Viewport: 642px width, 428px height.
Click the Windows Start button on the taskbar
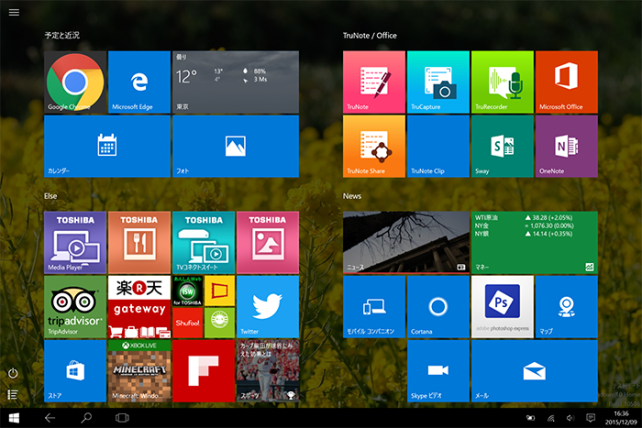pyautogui.click(x=15, y=417)
